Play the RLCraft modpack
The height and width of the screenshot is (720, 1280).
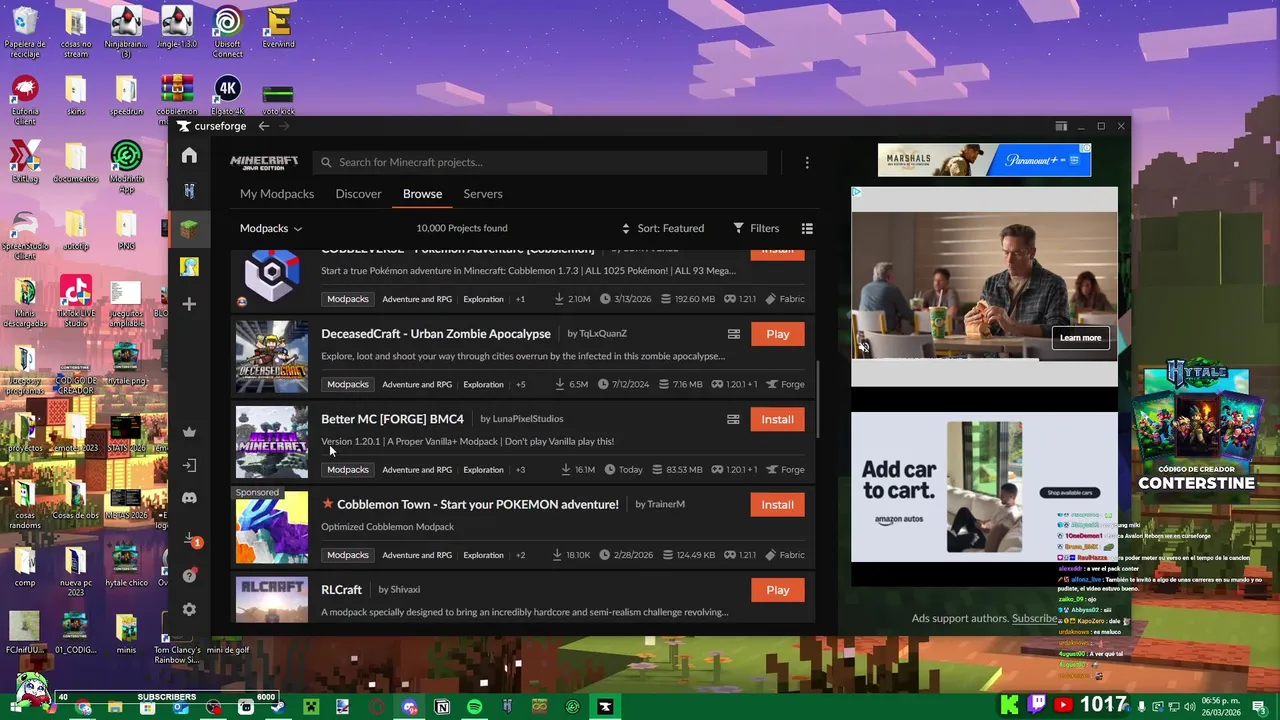[x=778, y=590]
